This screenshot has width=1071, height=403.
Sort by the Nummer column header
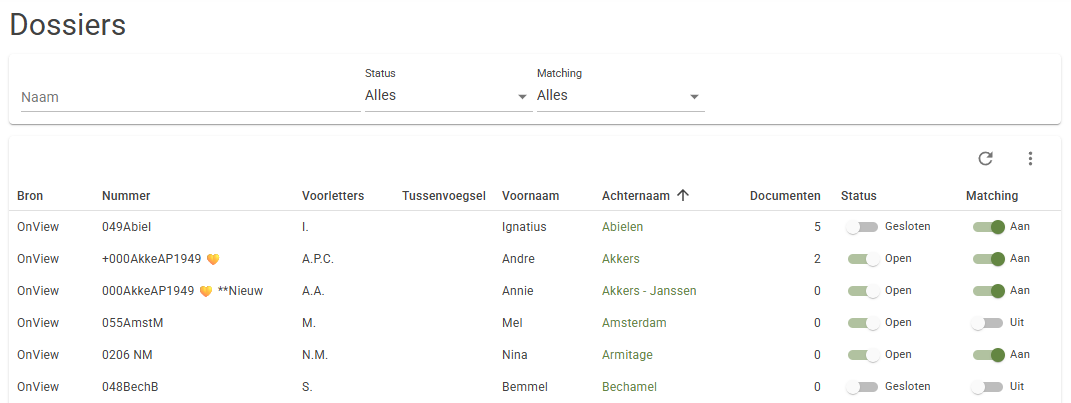point(126,196)
